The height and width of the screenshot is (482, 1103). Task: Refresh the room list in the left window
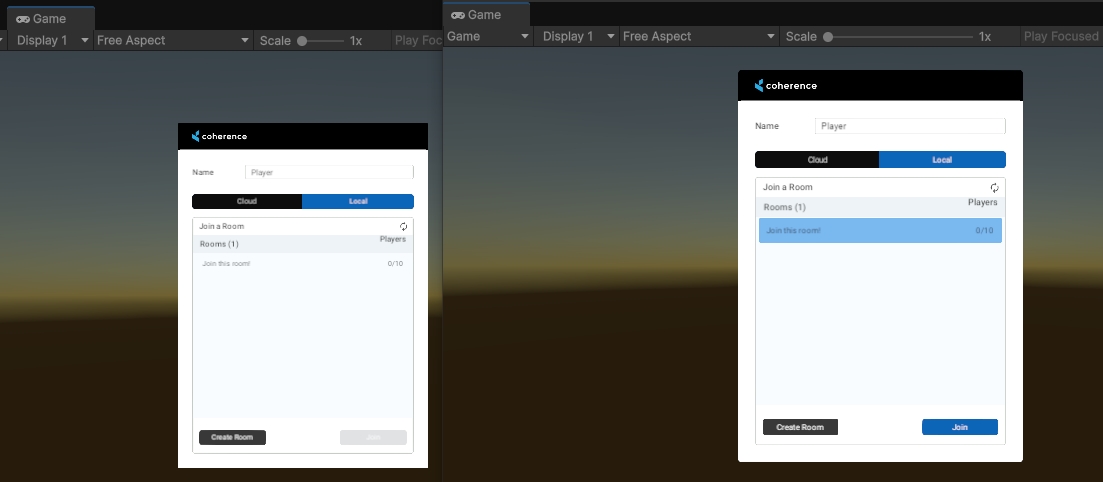[404, 227]
